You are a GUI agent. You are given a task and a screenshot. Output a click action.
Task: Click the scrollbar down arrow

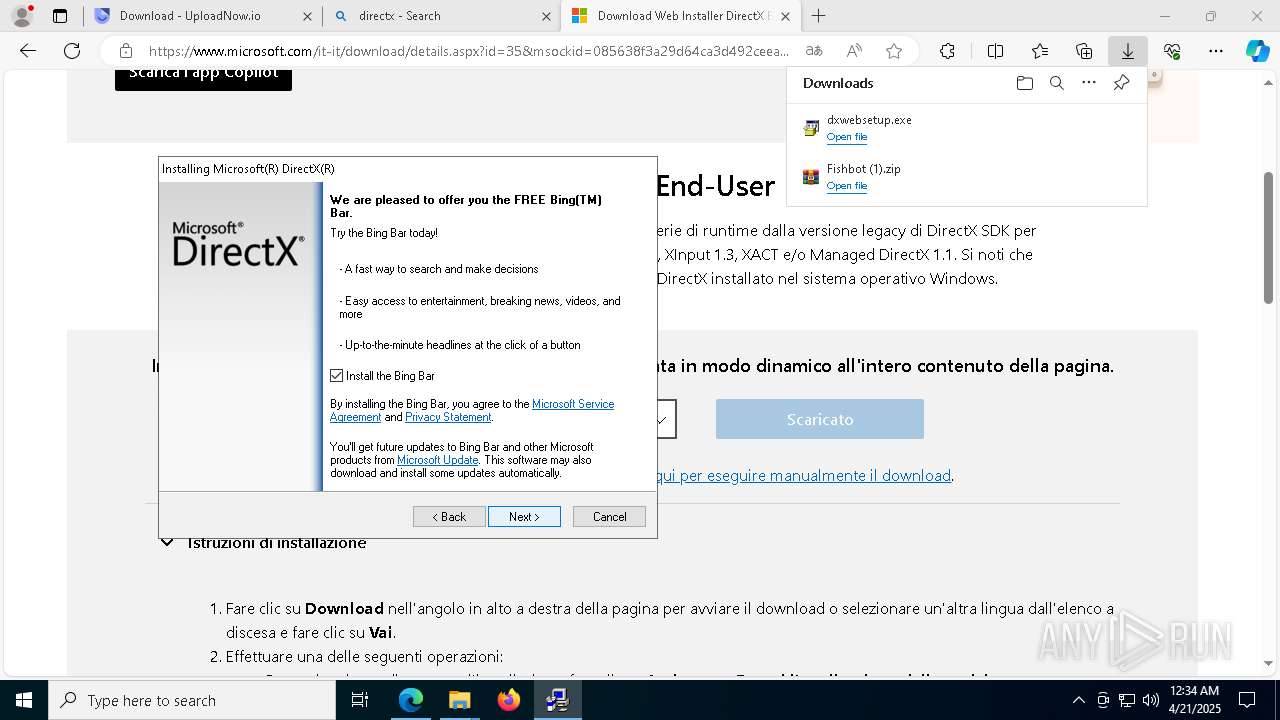click(1269, 663)
